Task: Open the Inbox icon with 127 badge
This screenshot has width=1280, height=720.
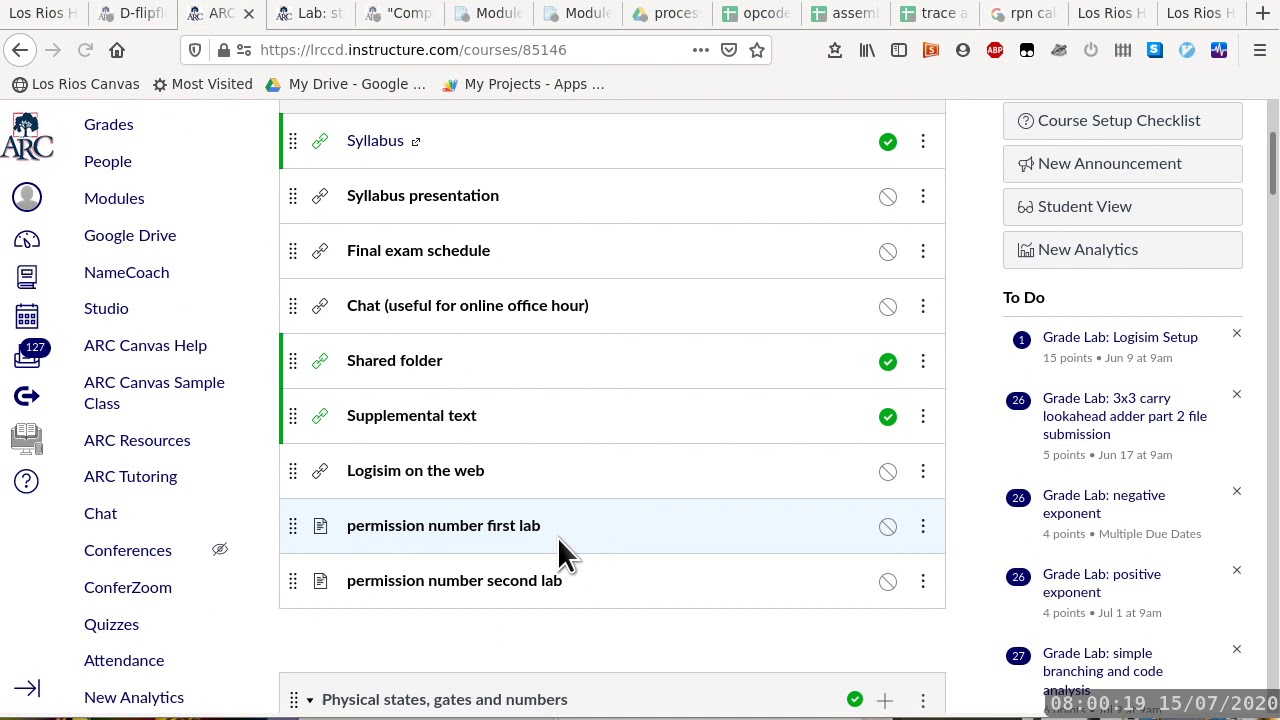Action: click(27, 357)
